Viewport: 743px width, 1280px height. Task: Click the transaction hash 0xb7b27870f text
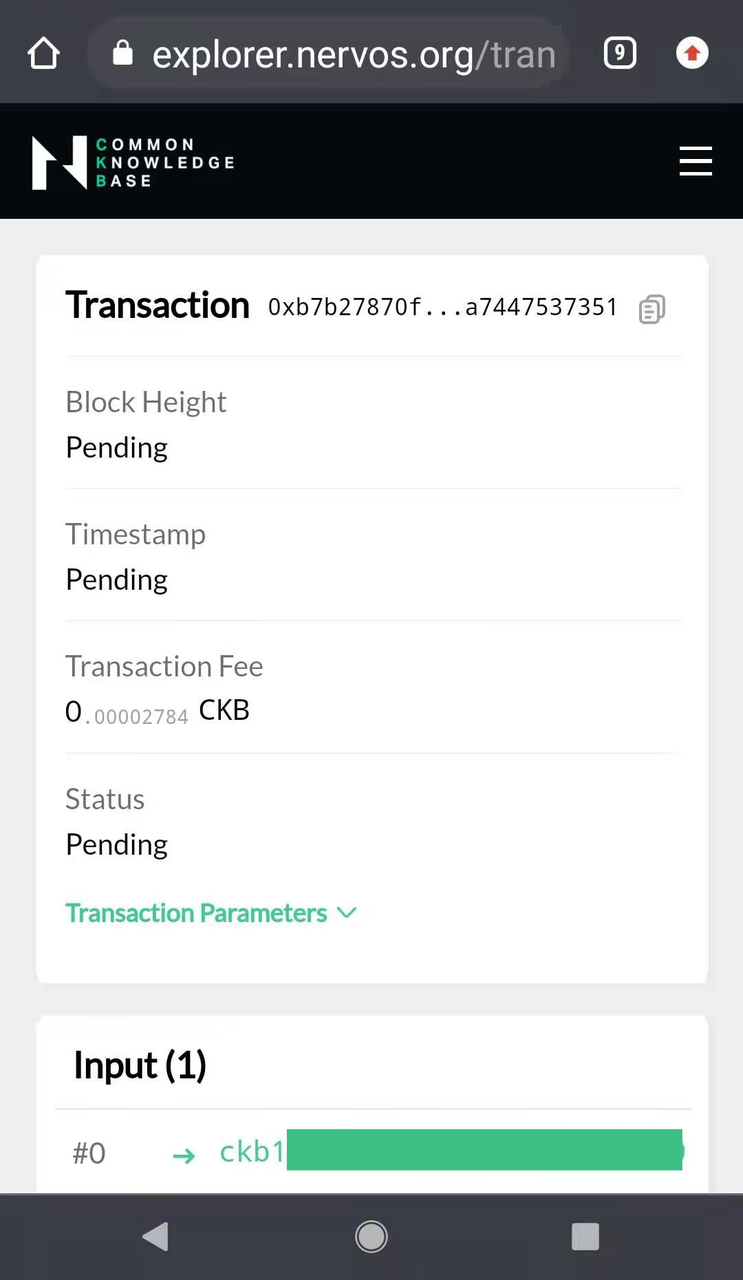point(442,307)
